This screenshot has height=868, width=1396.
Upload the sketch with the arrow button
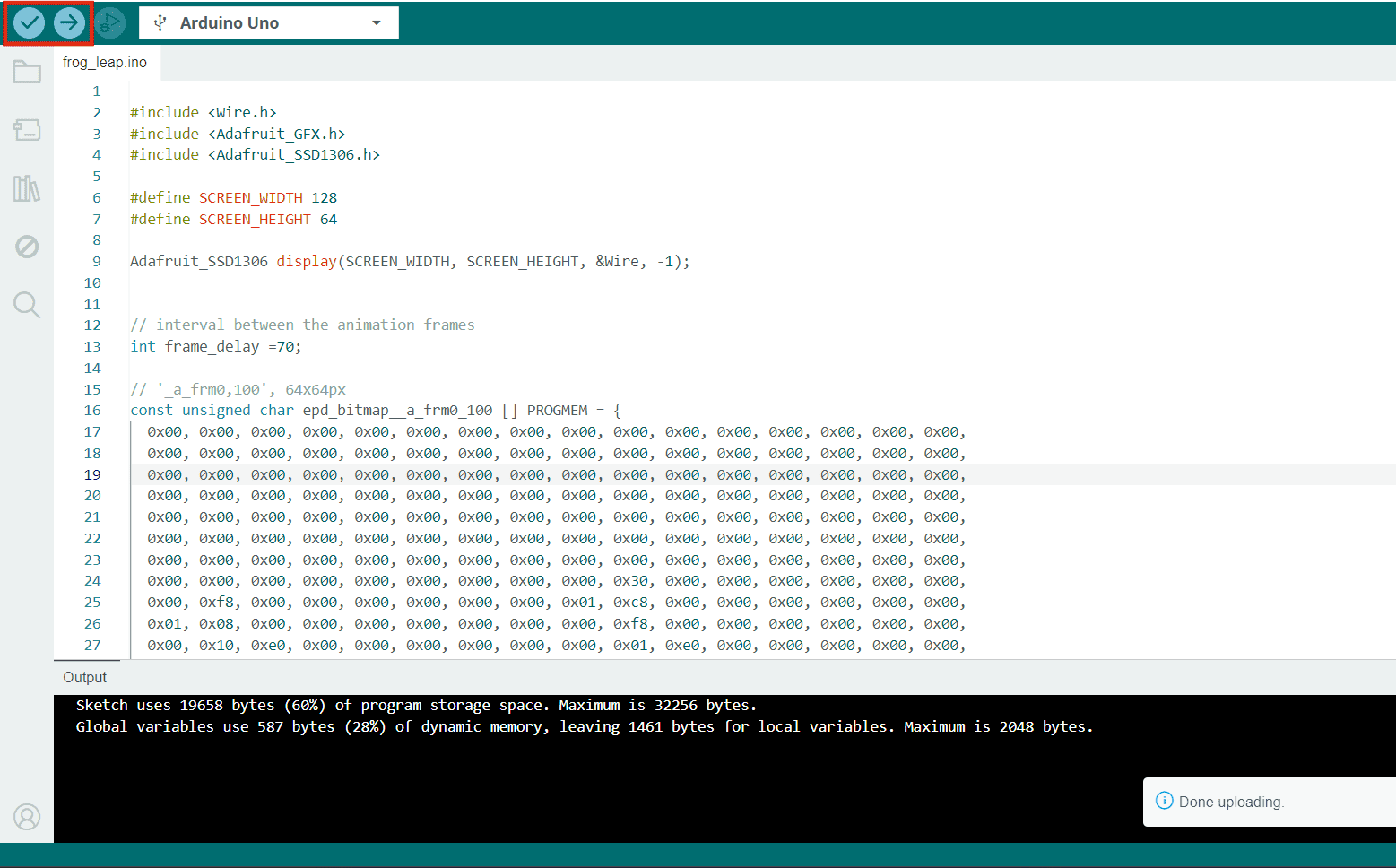[69, 23]
